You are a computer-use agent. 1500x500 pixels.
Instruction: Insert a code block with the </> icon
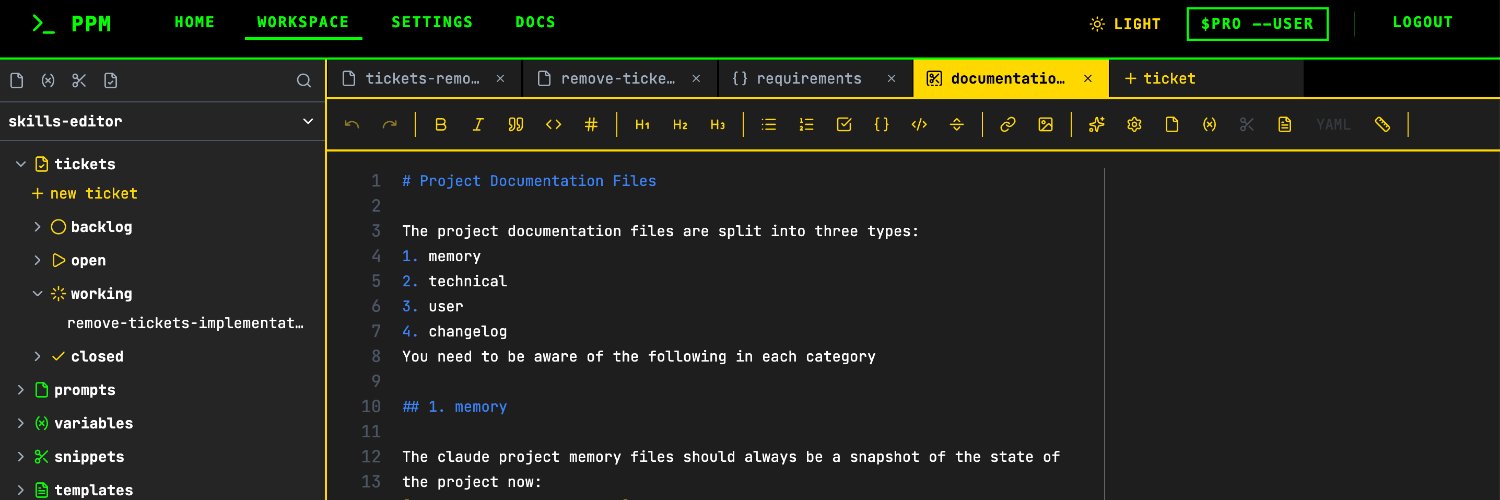point(920,125)
